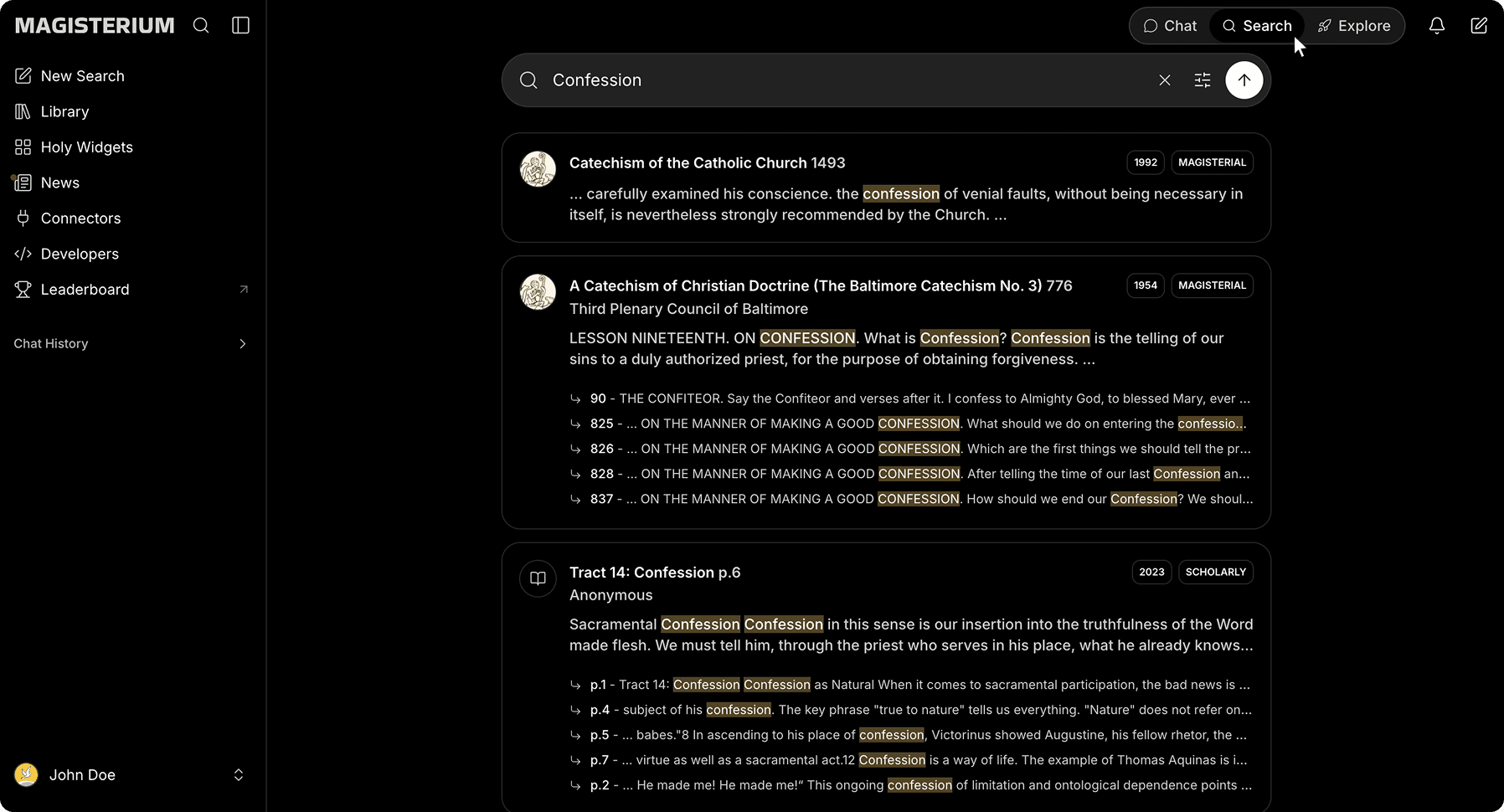Image resolution: width=1504 pixels, height=812 pixels.
Task: Open John Doe account menu chevrons
Action: [x=239, y=775]
